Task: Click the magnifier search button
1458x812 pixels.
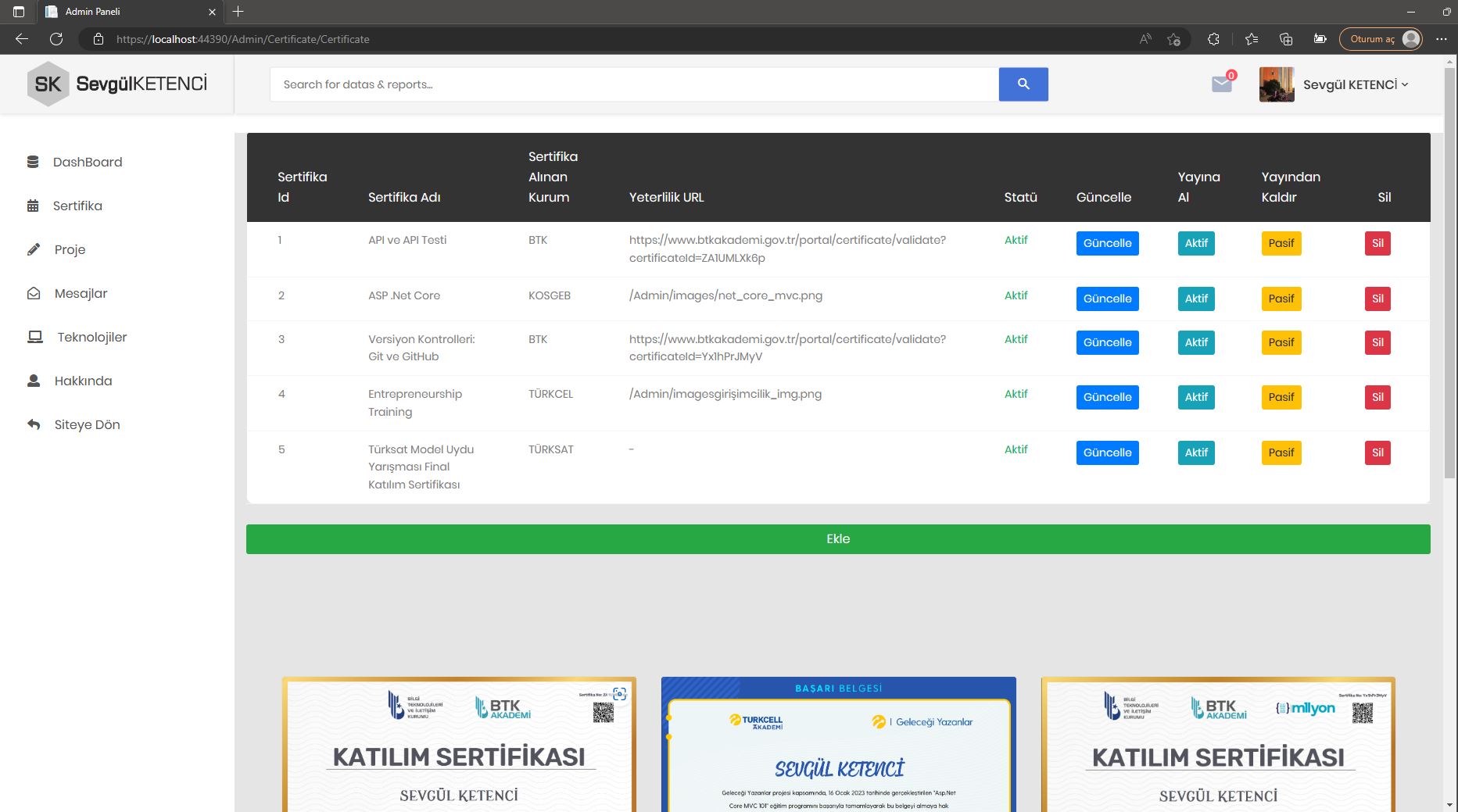Action: point(1023,84)
